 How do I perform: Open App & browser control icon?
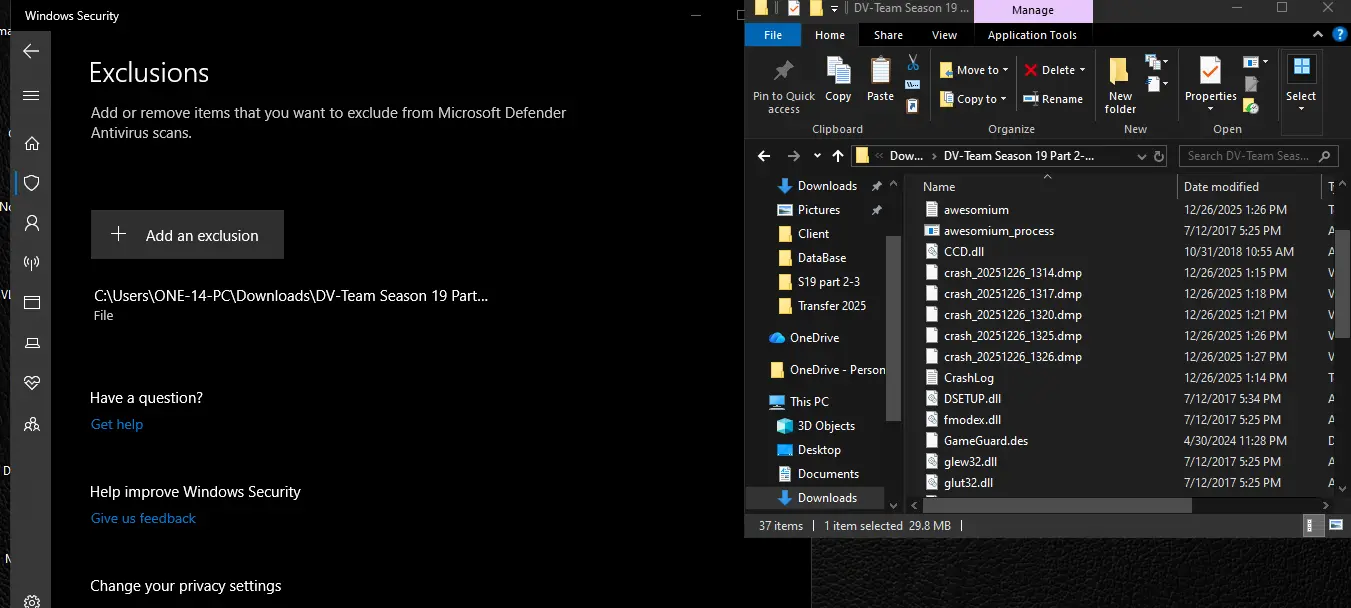(31, 302)
